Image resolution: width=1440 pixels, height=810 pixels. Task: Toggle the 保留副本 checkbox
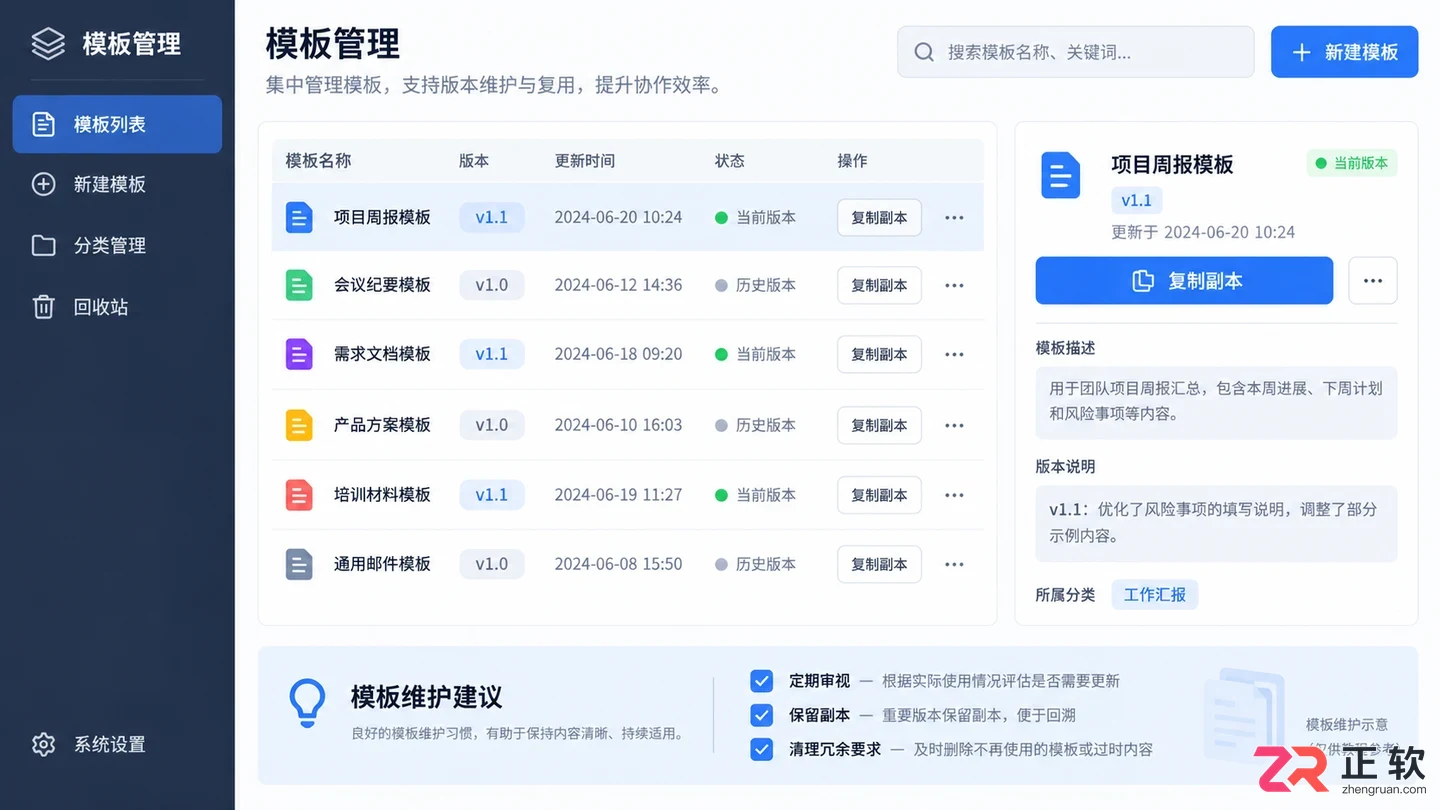click(762, 715)
